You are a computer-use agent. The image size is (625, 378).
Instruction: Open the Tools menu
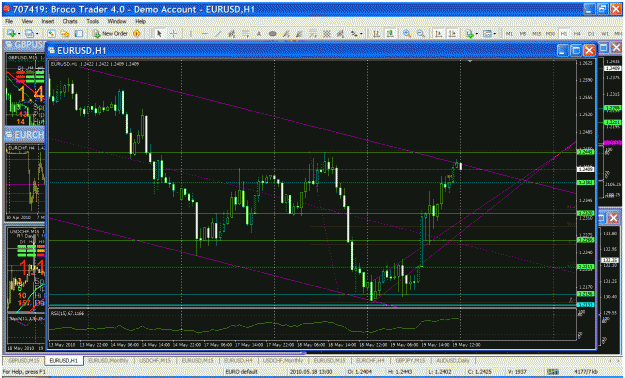[x=92, y=21]
